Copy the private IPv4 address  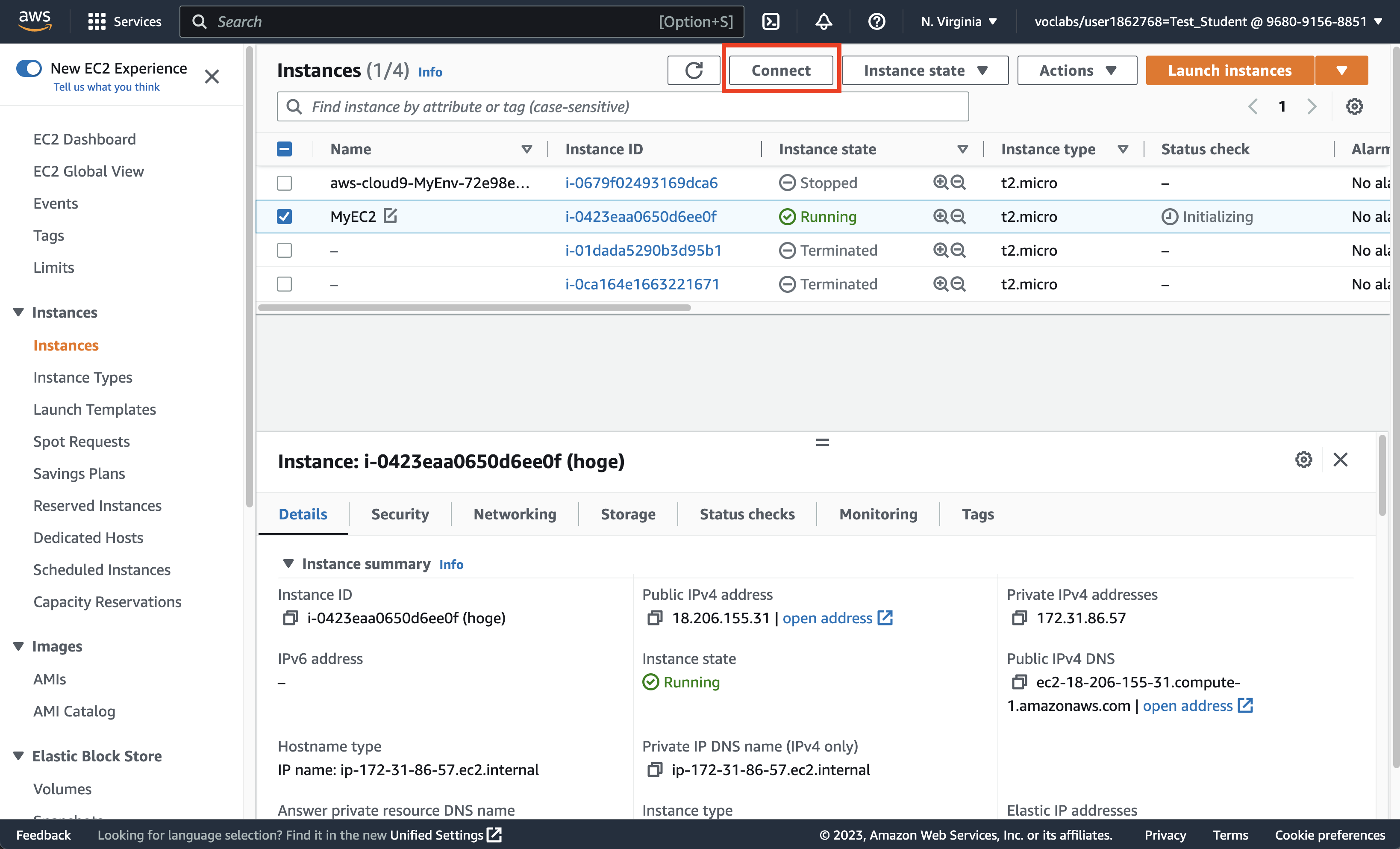tap(1019, 618)
